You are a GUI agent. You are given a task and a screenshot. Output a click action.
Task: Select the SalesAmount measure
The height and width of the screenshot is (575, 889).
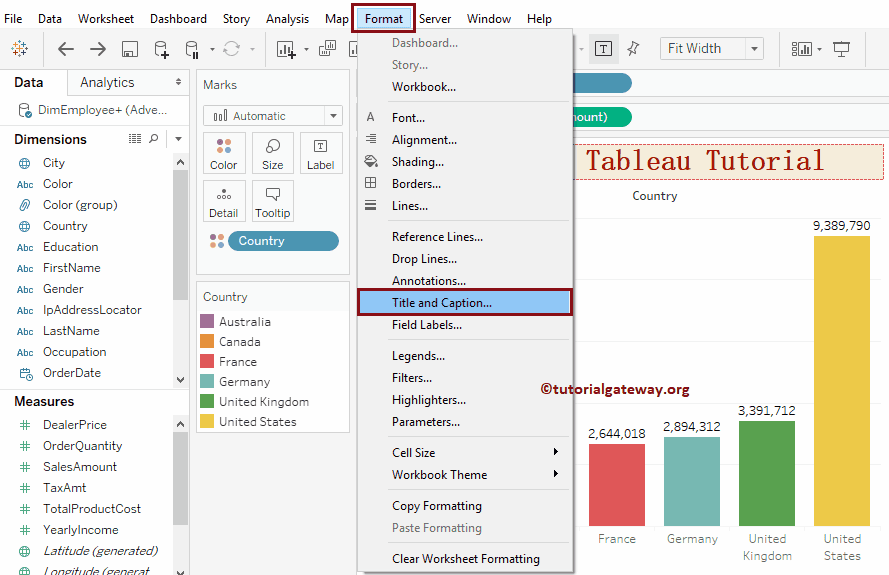point(80,467)
